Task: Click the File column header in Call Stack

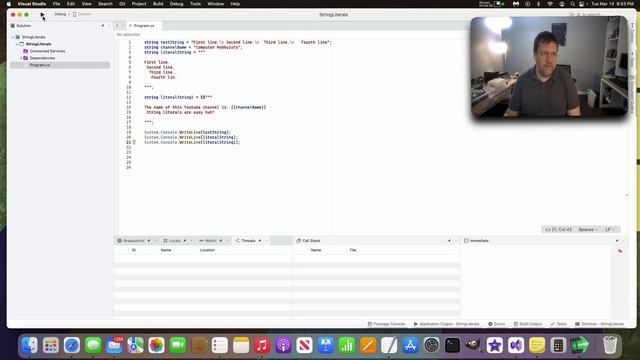Action: pyautogui.click(x=353, y=250)
